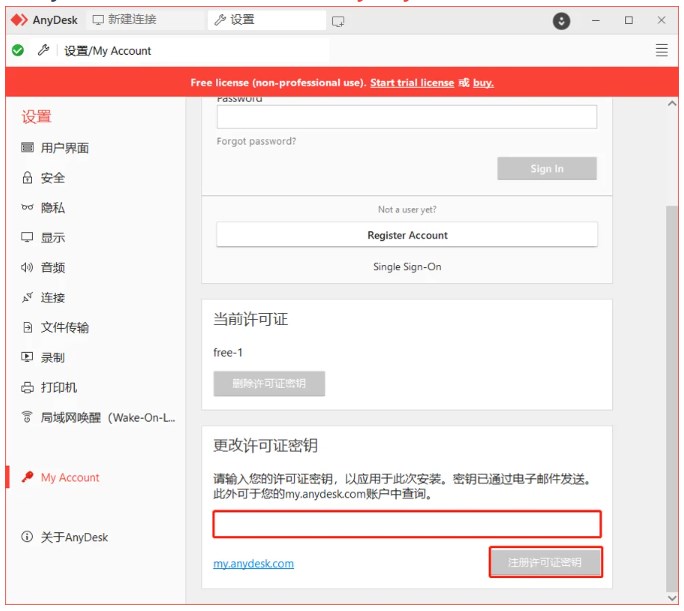Open the hamburger menu icon
684x611 pixels.
661,50
